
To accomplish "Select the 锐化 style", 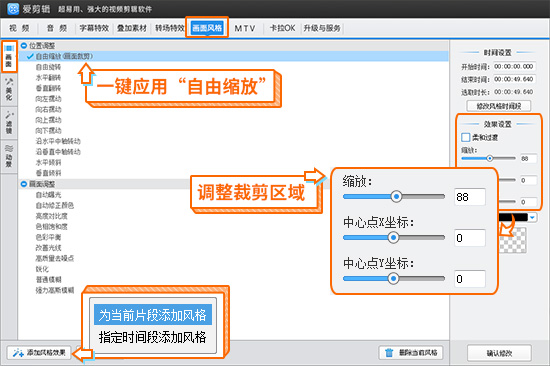I will pos(42,269).
